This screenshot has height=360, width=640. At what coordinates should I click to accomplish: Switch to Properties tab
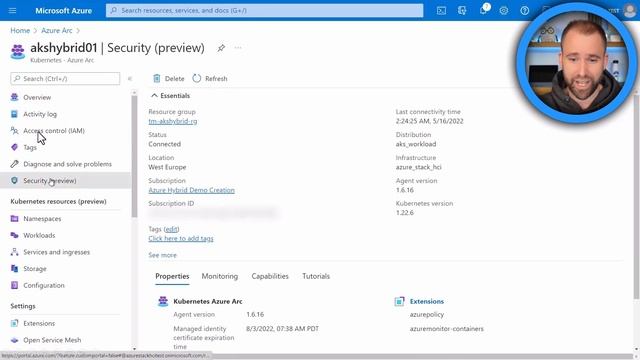[x=172, y=276]
